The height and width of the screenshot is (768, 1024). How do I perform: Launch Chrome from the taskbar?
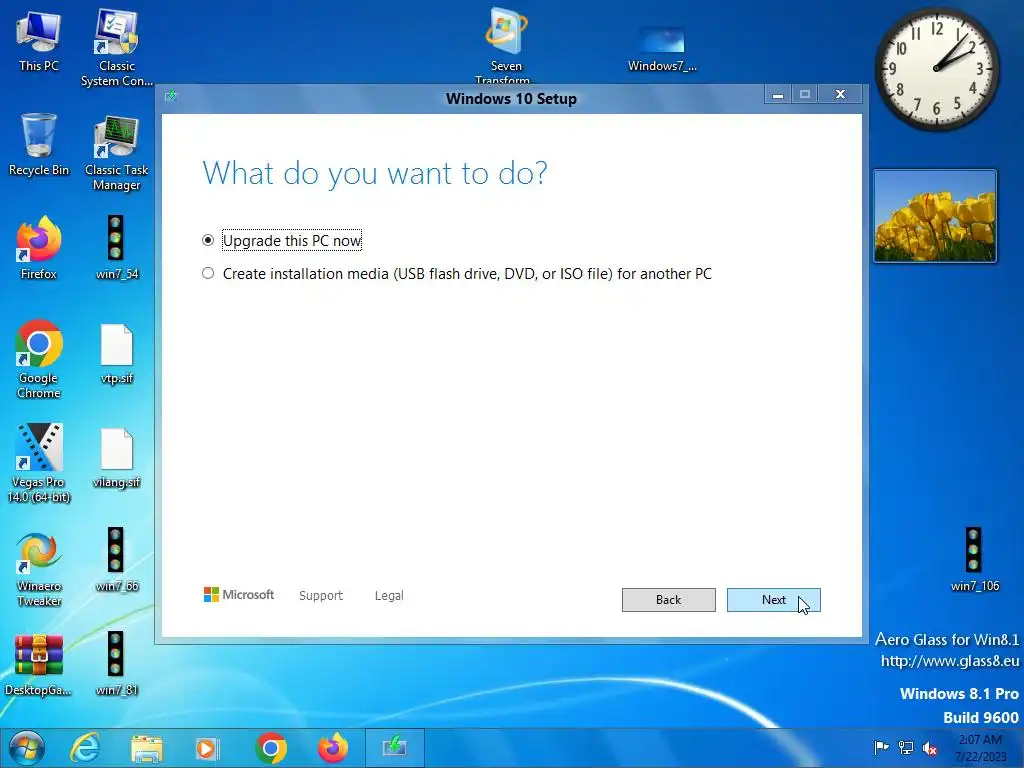271,748
